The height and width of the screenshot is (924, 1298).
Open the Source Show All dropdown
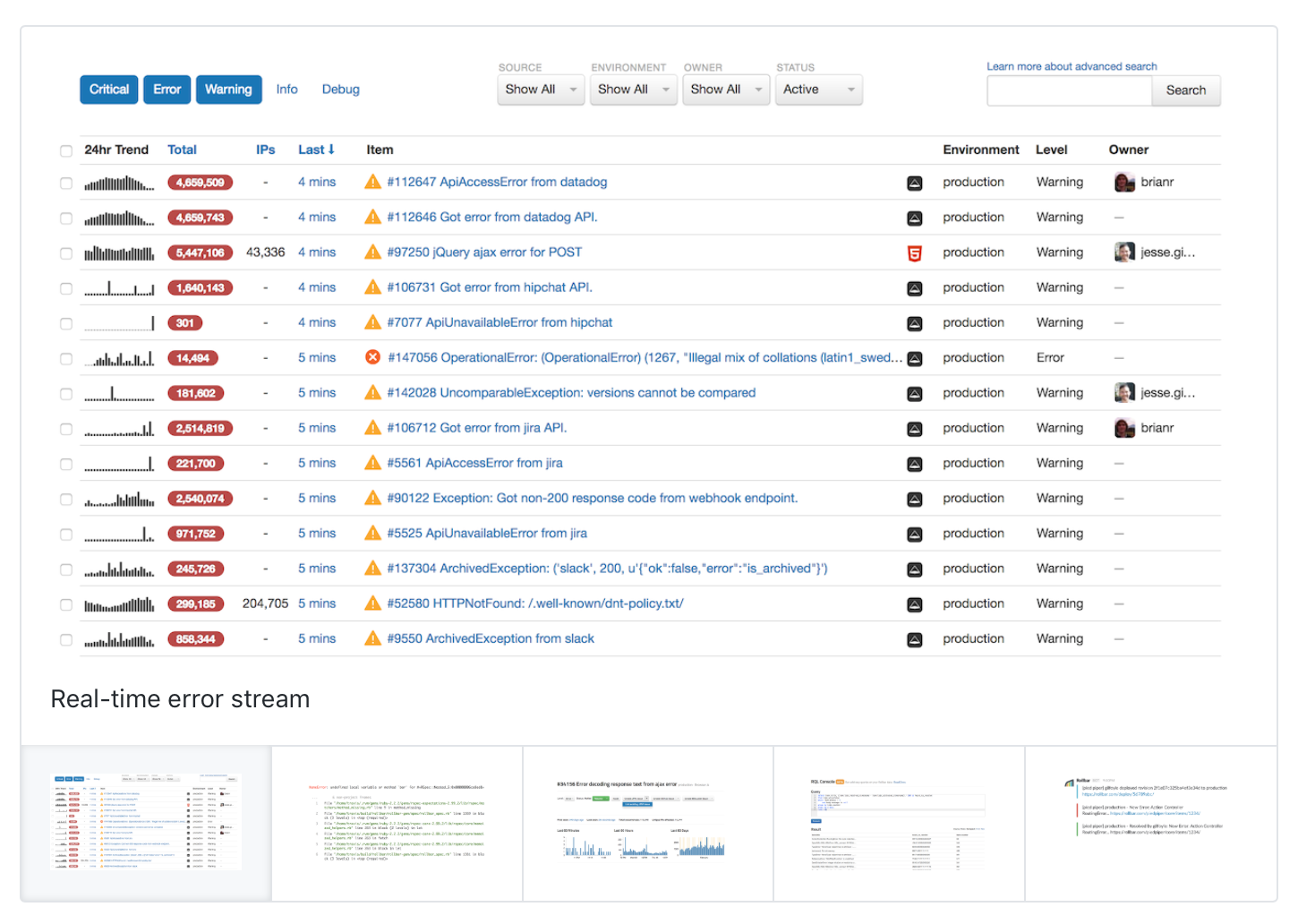(x=540, y=90)
